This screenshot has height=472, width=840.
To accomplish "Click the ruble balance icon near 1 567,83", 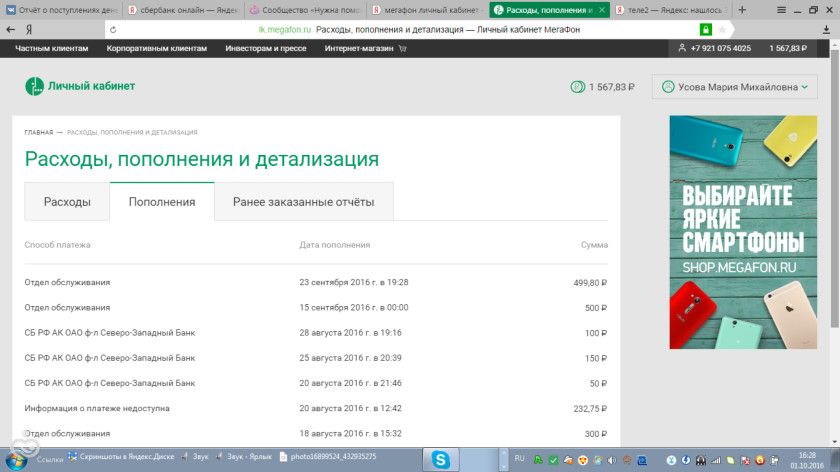I will coord(578,87).
